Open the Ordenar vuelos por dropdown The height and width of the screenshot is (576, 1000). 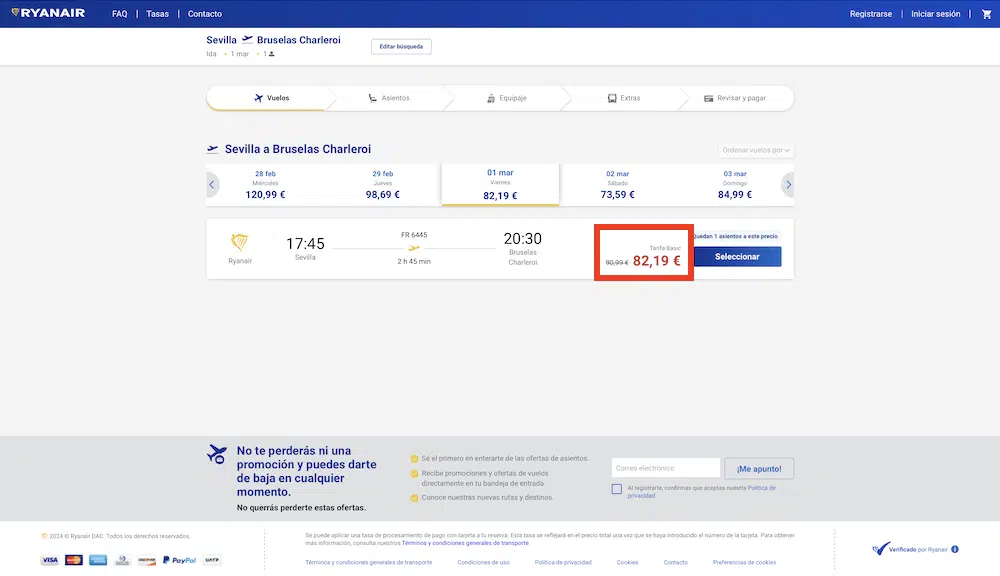[756, 150]
